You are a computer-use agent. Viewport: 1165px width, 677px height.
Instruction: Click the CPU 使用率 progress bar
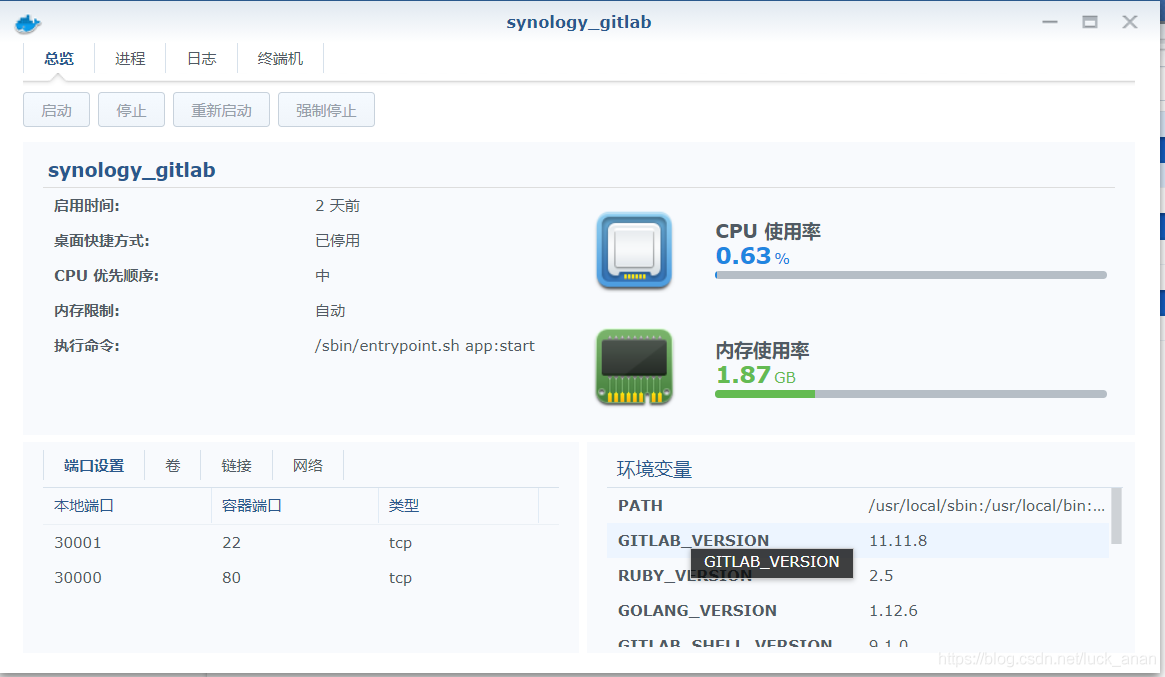911,275
